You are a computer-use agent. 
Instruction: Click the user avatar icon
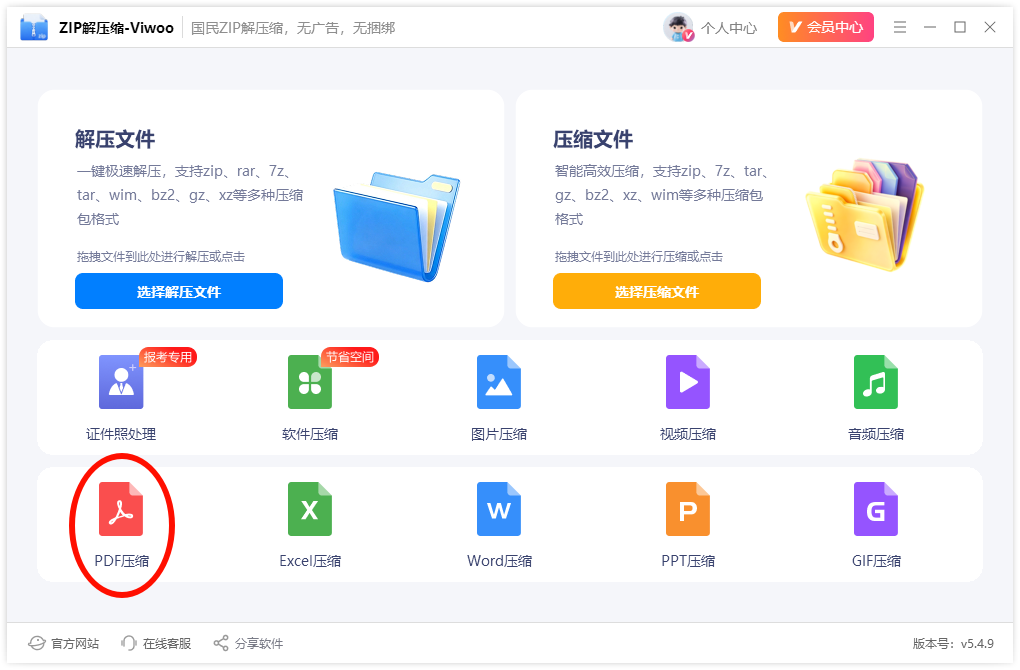678,27
